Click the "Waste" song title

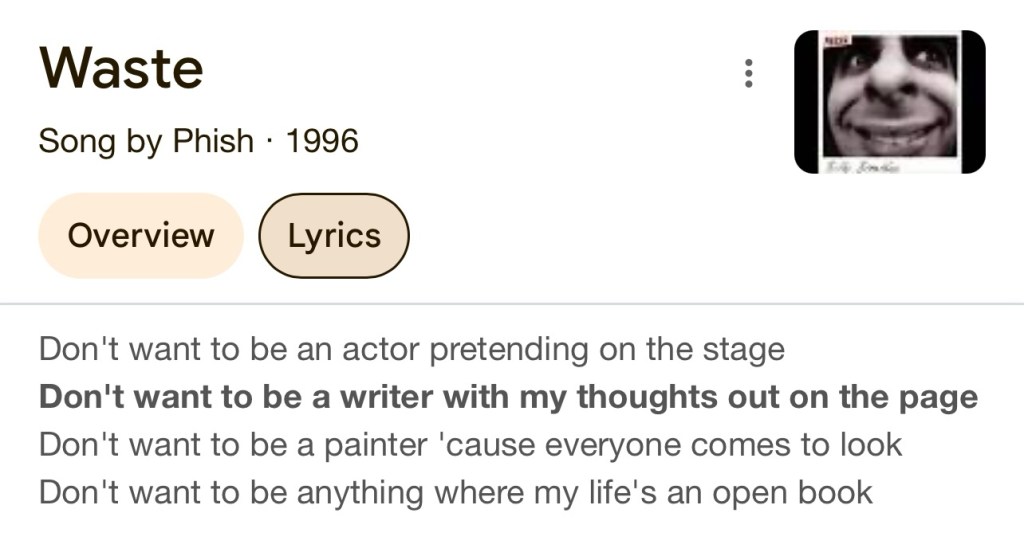[x=121, y=68]
